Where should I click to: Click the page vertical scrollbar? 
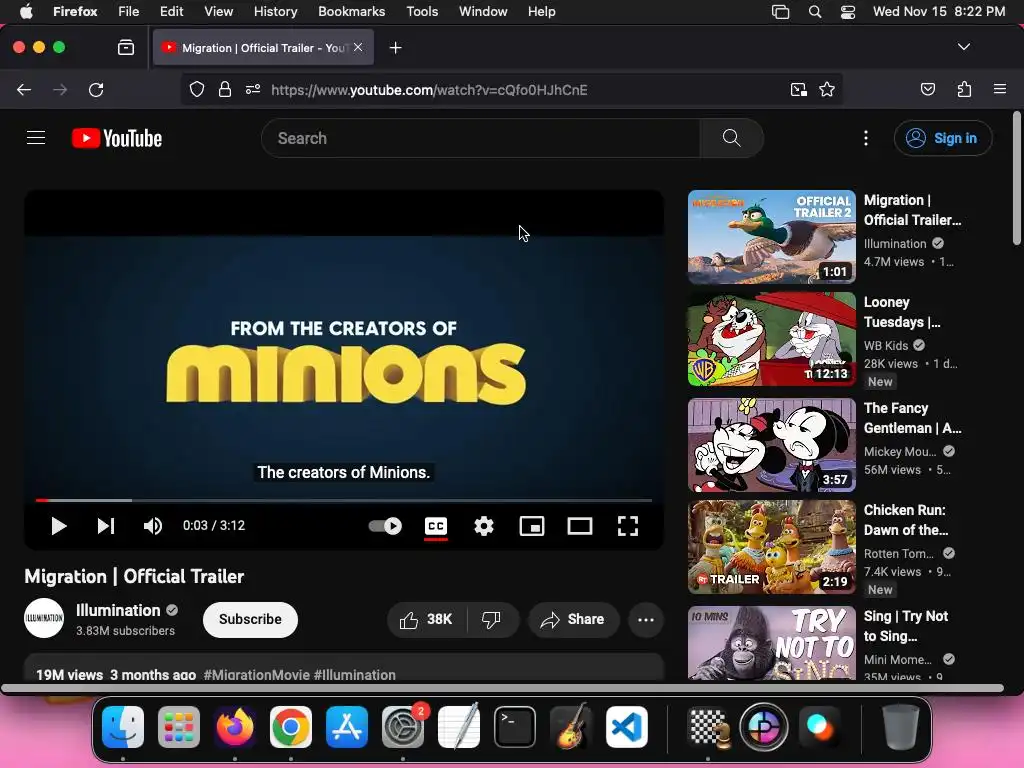(x=1017, y=178)
